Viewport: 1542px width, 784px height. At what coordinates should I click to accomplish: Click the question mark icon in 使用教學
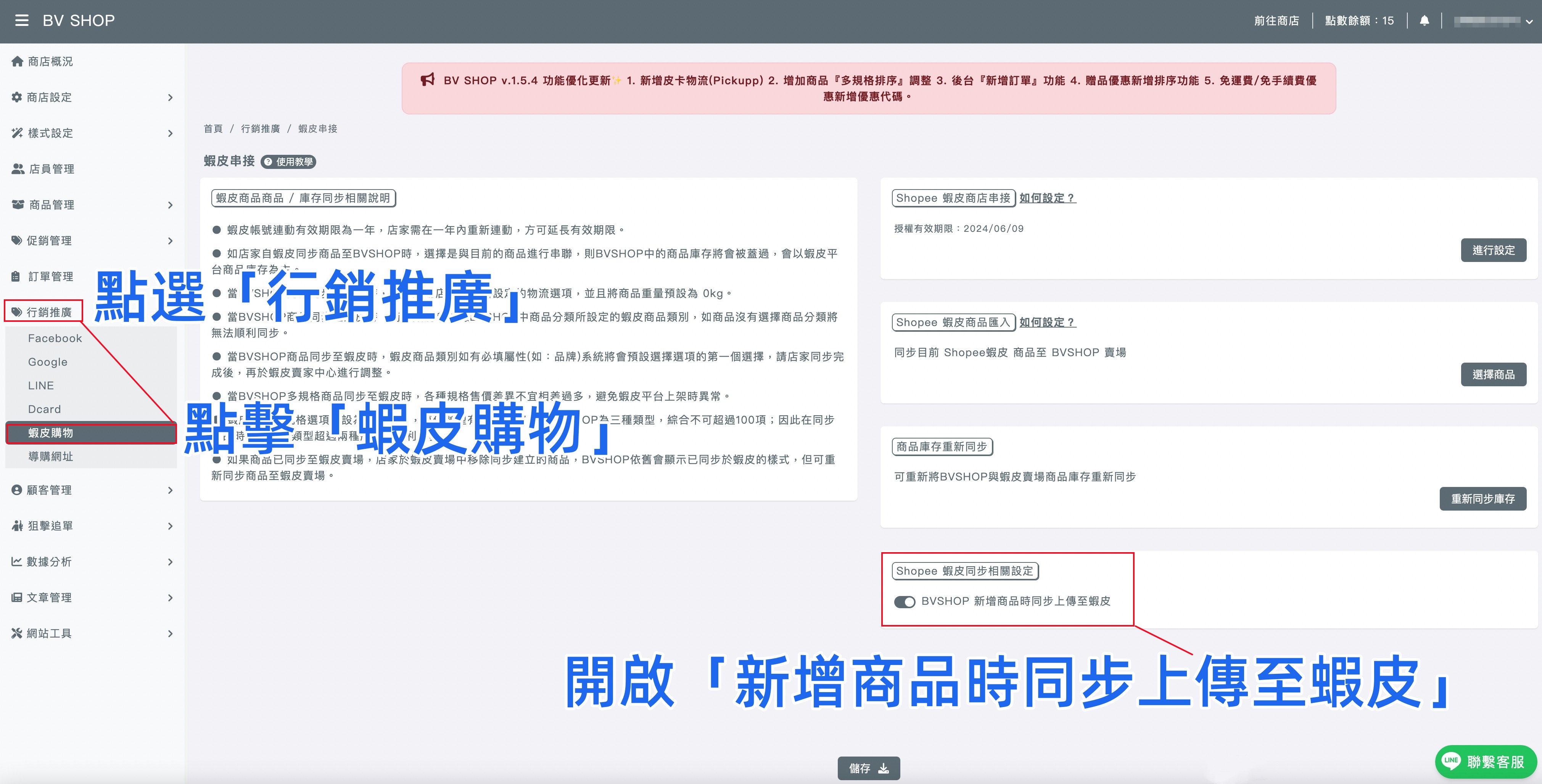click(x=268, y=162)
